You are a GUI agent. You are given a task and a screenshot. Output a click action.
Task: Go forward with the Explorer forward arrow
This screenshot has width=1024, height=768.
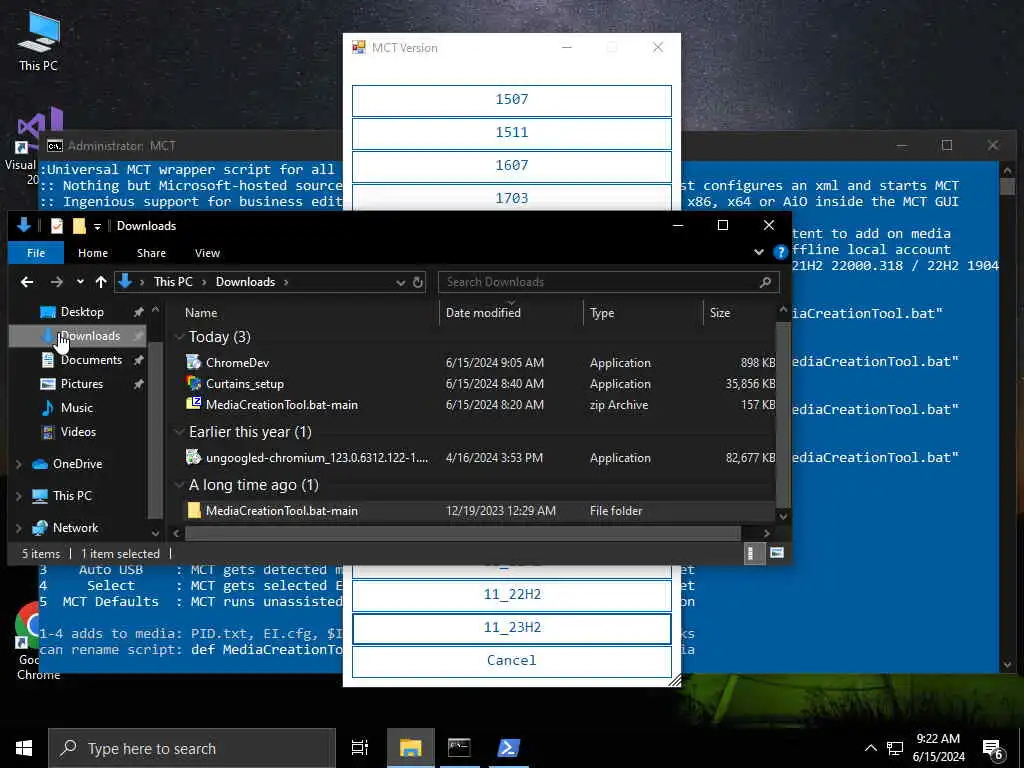tap(57, 282)
